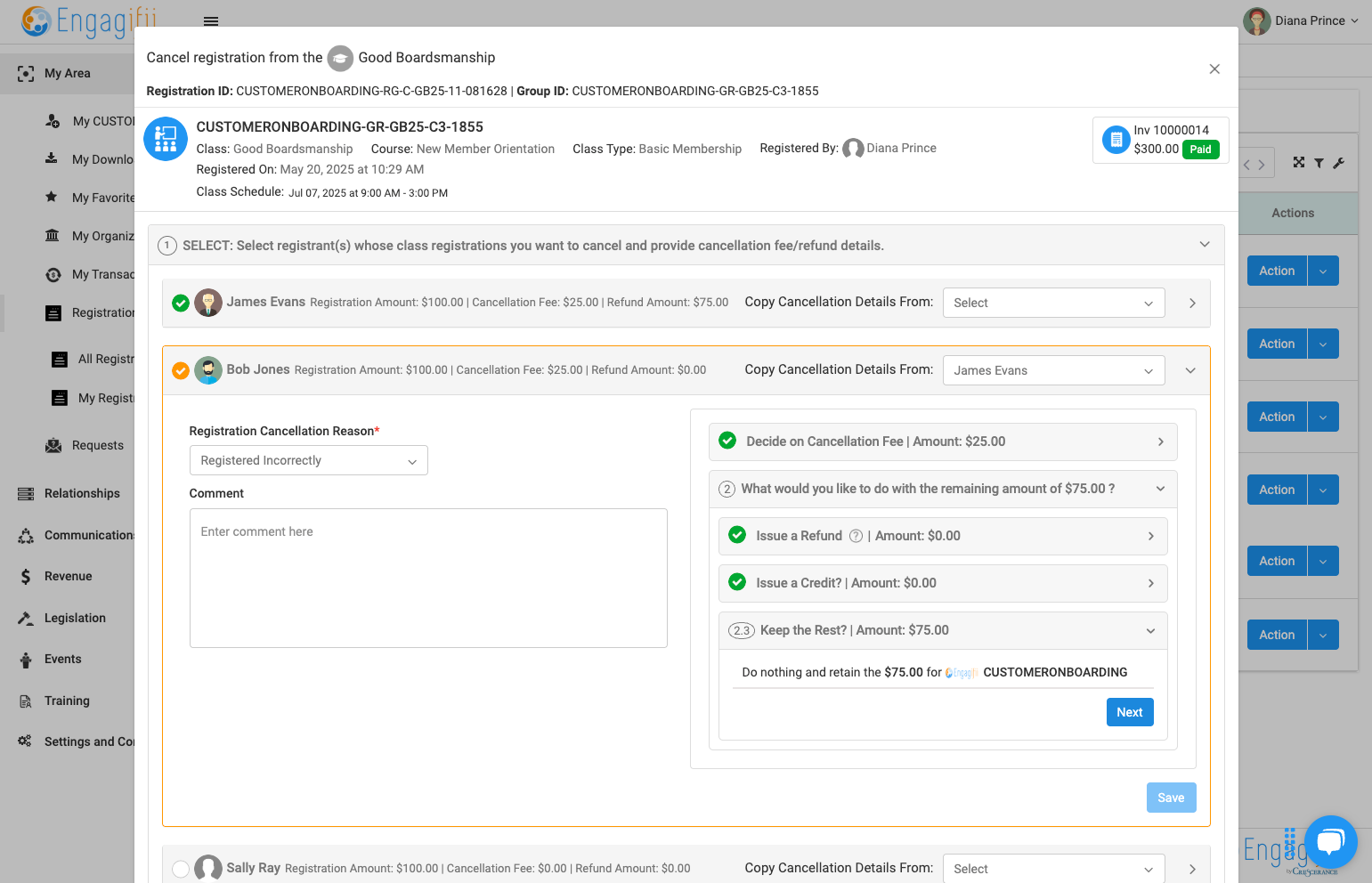Toggle James Evans registrant checkbox

(x=181, y=304)
